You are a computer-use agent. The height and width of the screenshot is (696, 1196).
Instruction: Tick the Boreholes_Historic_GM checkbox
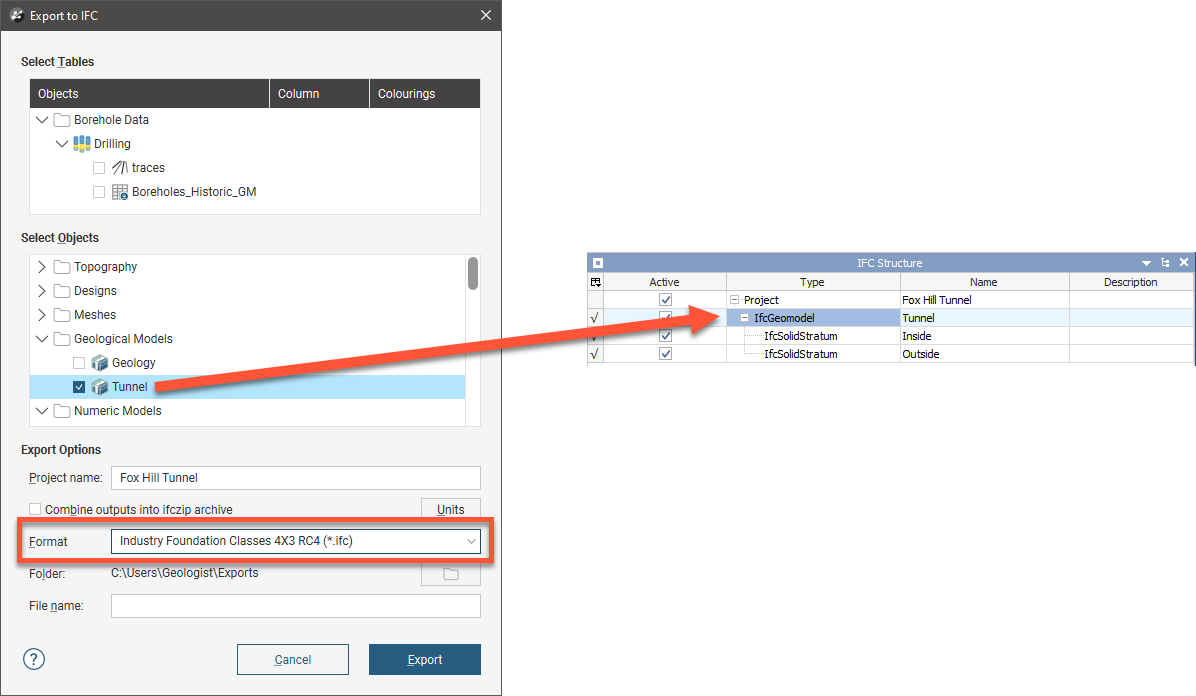point(98,192)
